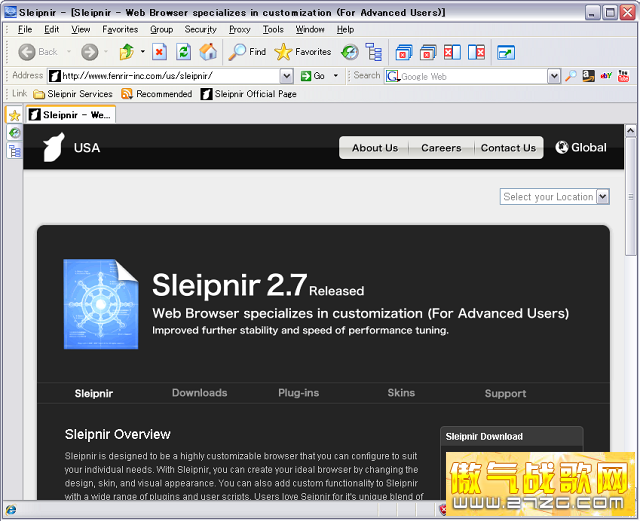Open the Support page tab
Image resolution: width=640 pixels, height=521 pixels.
[x=505, y=394]
